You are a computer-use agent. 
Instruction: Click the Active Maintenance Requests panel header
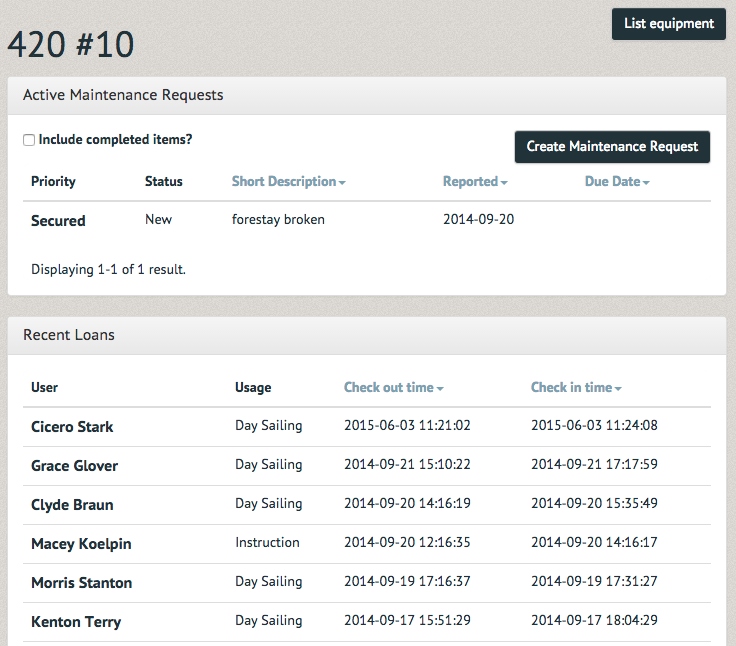(x=367, y=95)
